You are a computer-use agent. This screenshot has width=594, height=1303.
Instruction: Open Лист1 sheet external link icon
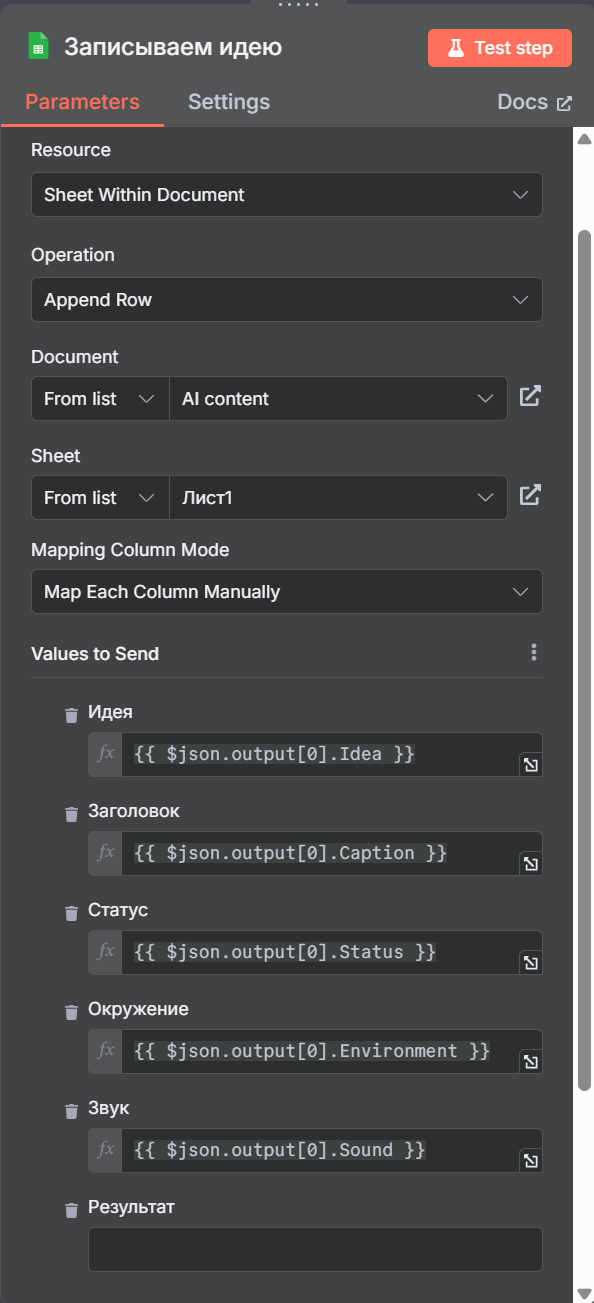[530, 495]
